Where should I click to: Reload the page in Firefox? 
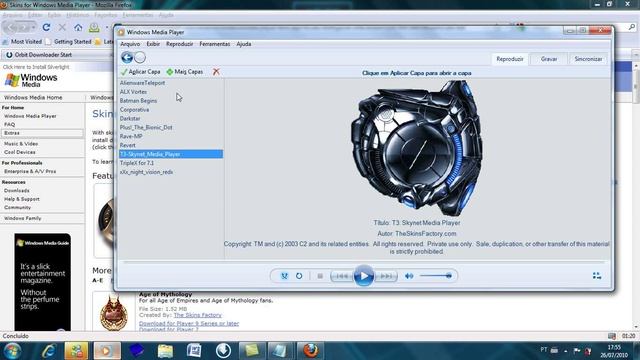46,27
